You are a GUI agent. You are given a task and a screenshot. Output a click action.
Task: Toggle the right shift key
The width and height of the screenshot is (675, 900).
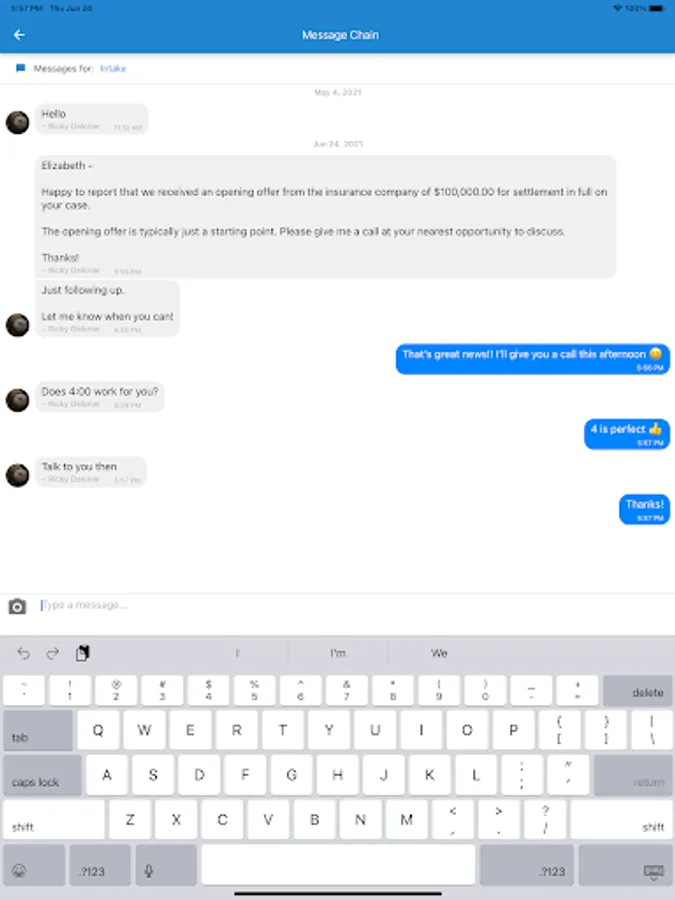click(621, 820)
